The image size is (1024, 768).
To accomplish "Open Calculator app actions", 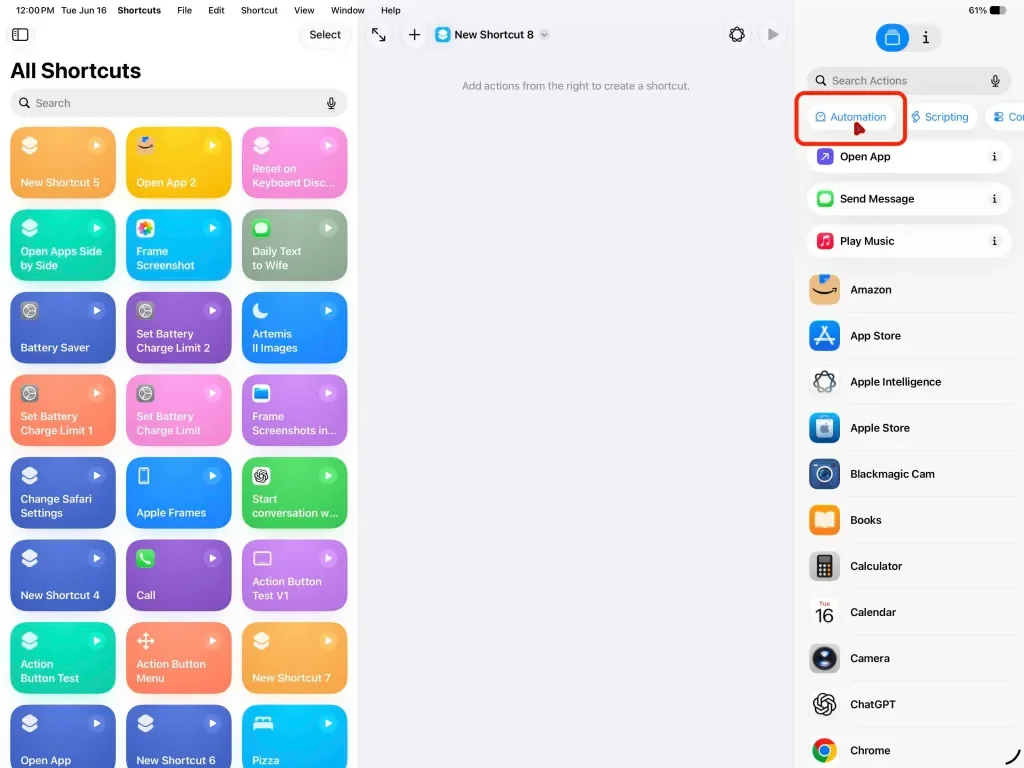I will 912,566.
